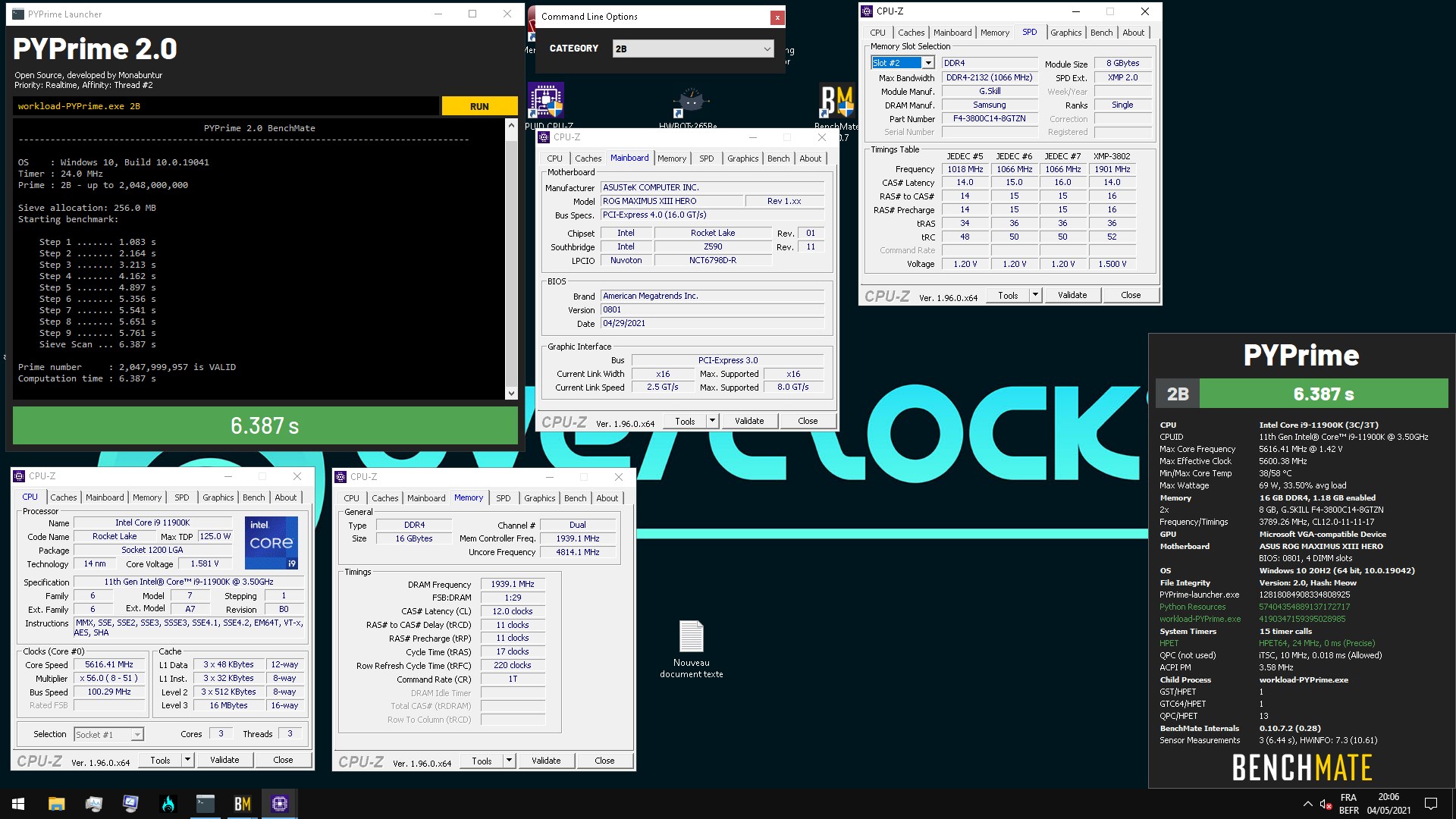Expand Tools arrow in Memory tab window
Image resolution: width=1456 pixels, height=819 pixels.
pyautogui.click(x=509, y=761)
